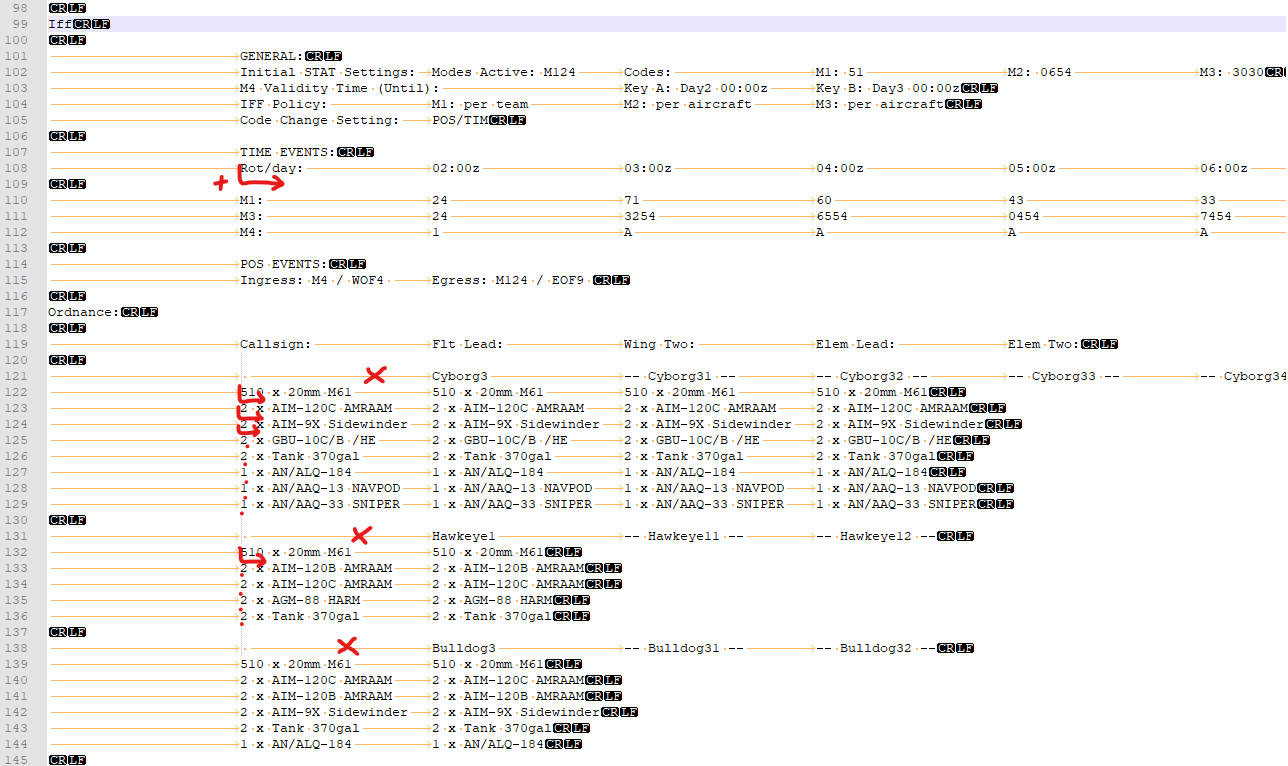Click the 'M4:' label on line 112

click(x=252, y=232)
